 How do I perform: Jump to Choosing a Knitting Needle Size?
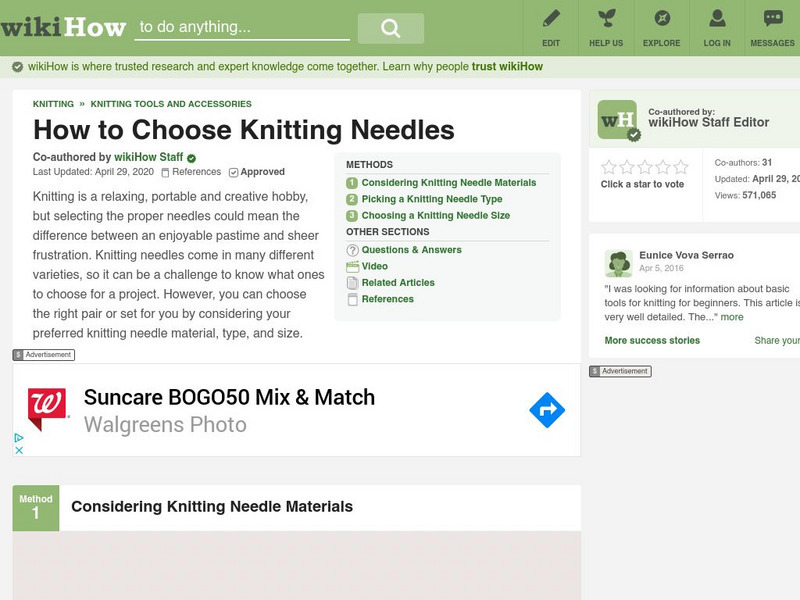[x=435, y=215]
